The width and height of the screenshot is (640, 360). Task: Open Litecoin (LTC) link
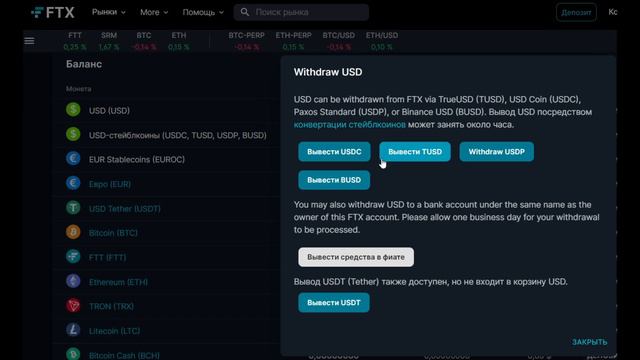(114, 331)
